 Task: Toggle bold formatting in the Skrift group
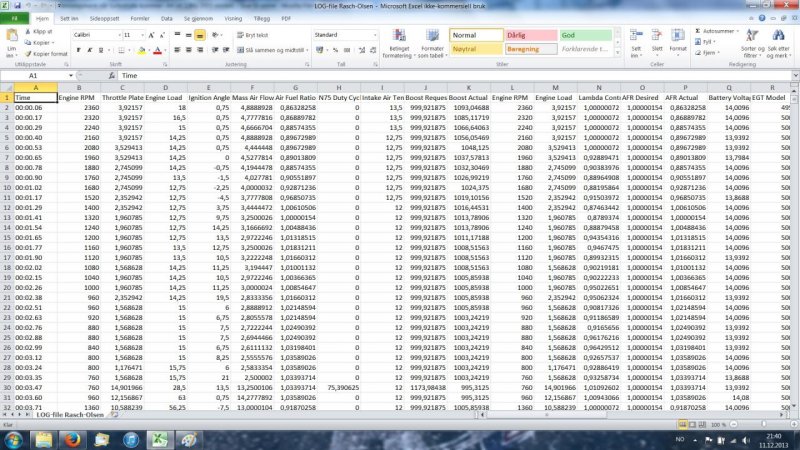coord(77,49)
